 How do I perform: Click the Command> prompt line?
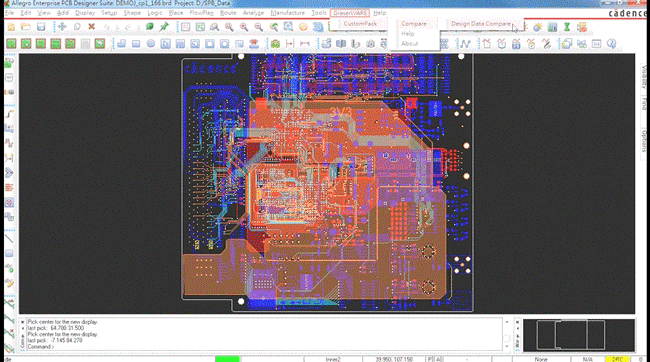(41, 347)
